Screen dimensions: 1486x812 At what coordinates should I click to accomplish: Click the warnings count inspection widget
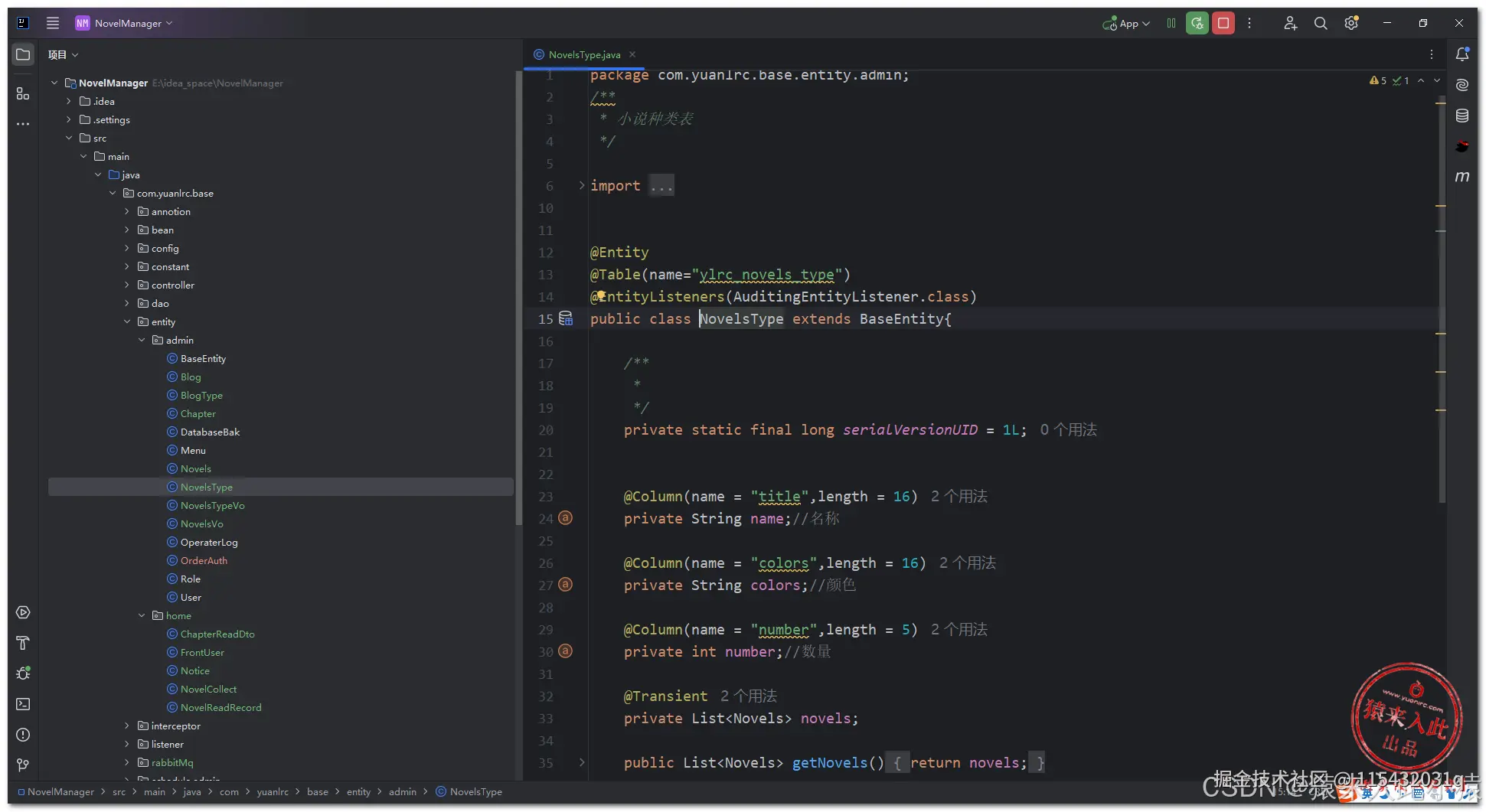point(1378,80)
